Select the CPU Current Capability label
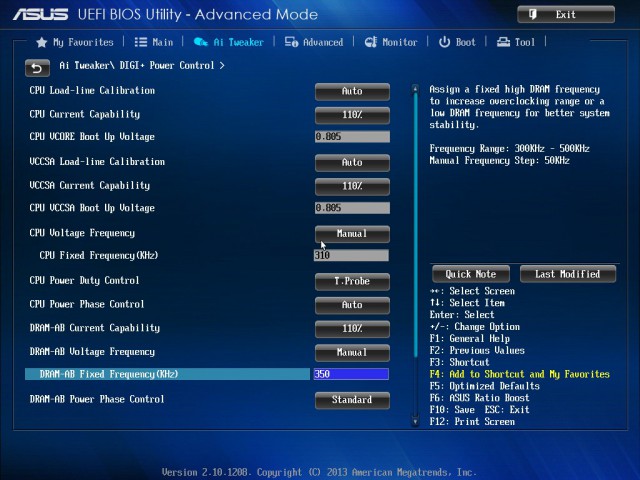This screenshot has height=480, width=640. [x=84, y=114]
